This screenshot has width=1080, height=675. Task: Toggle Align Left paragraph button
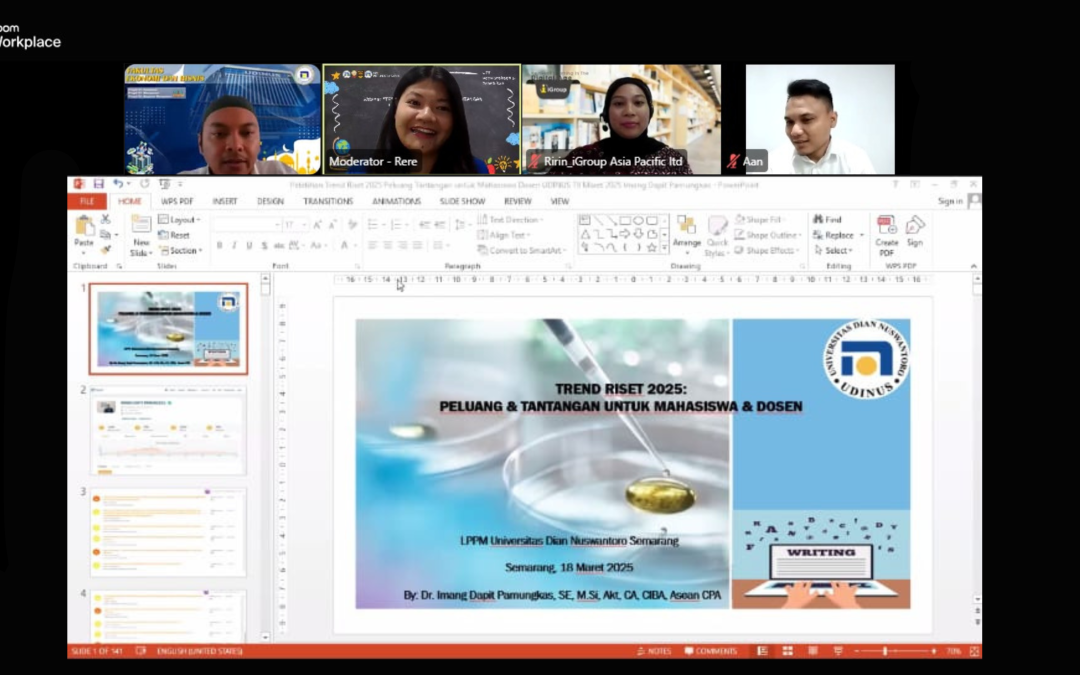pyautogui.click(x=373, y=245)
